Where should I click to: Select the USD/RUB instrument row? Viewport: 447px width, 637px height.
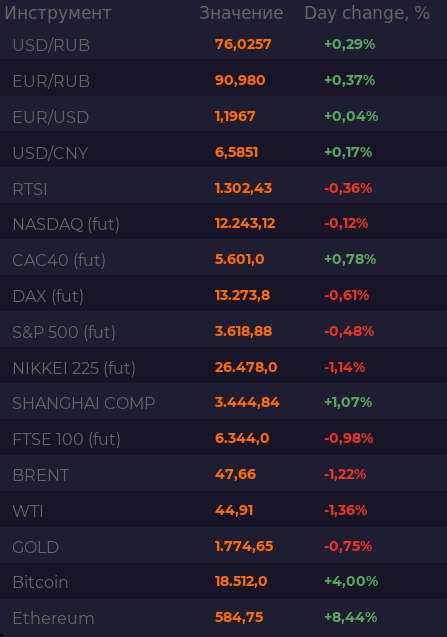tap(224, 45)
